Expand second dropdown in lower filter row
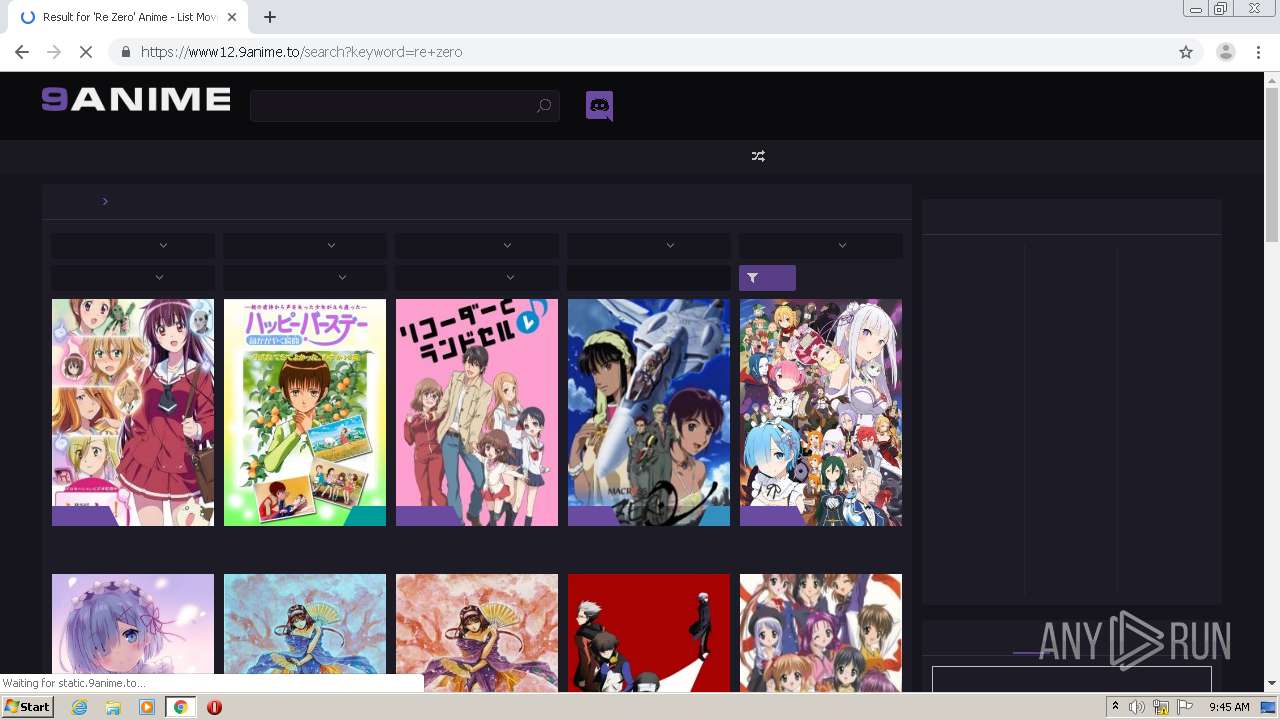 305,277
